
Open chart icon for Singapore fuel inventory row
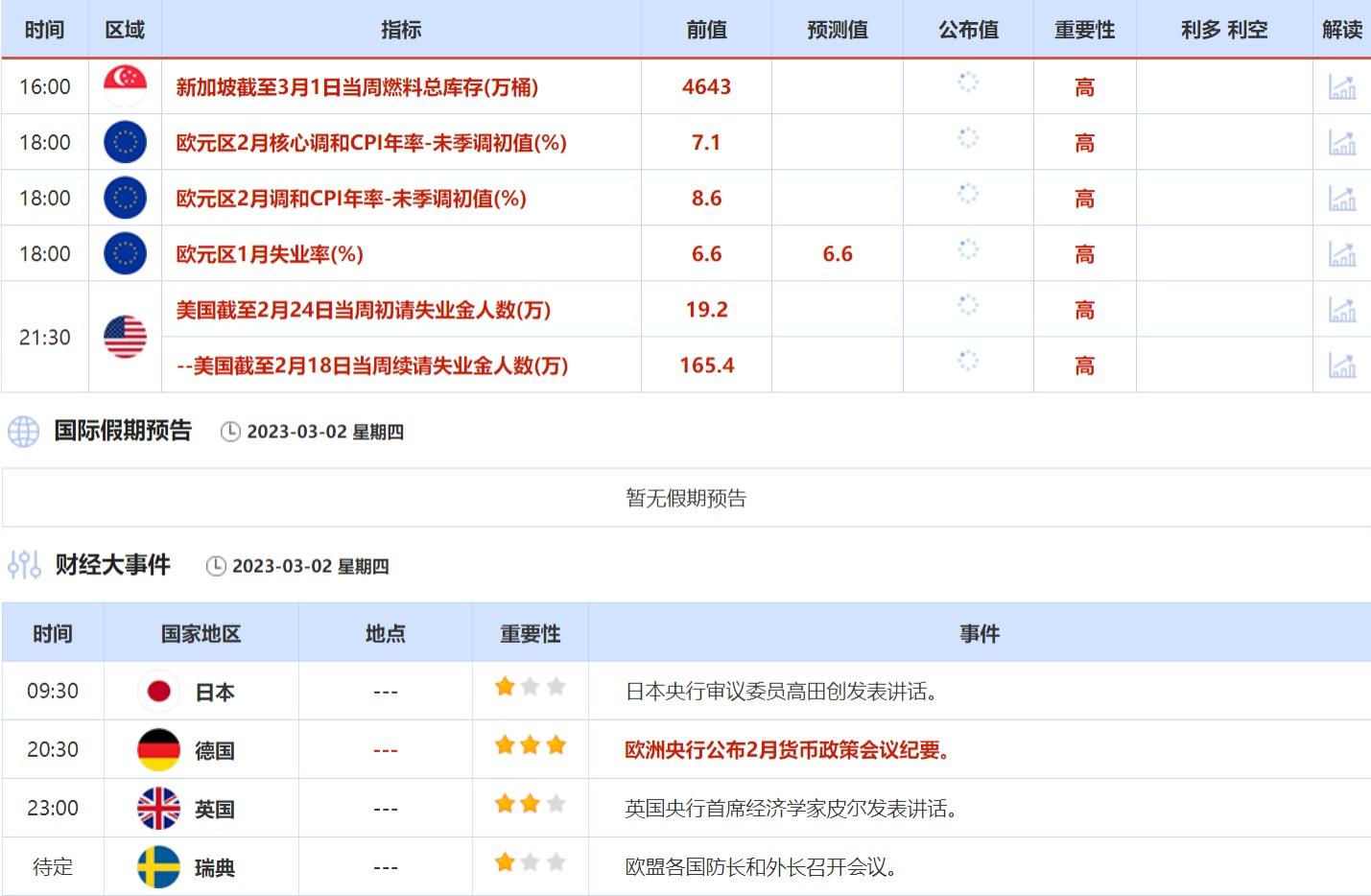coord(1341,87)
